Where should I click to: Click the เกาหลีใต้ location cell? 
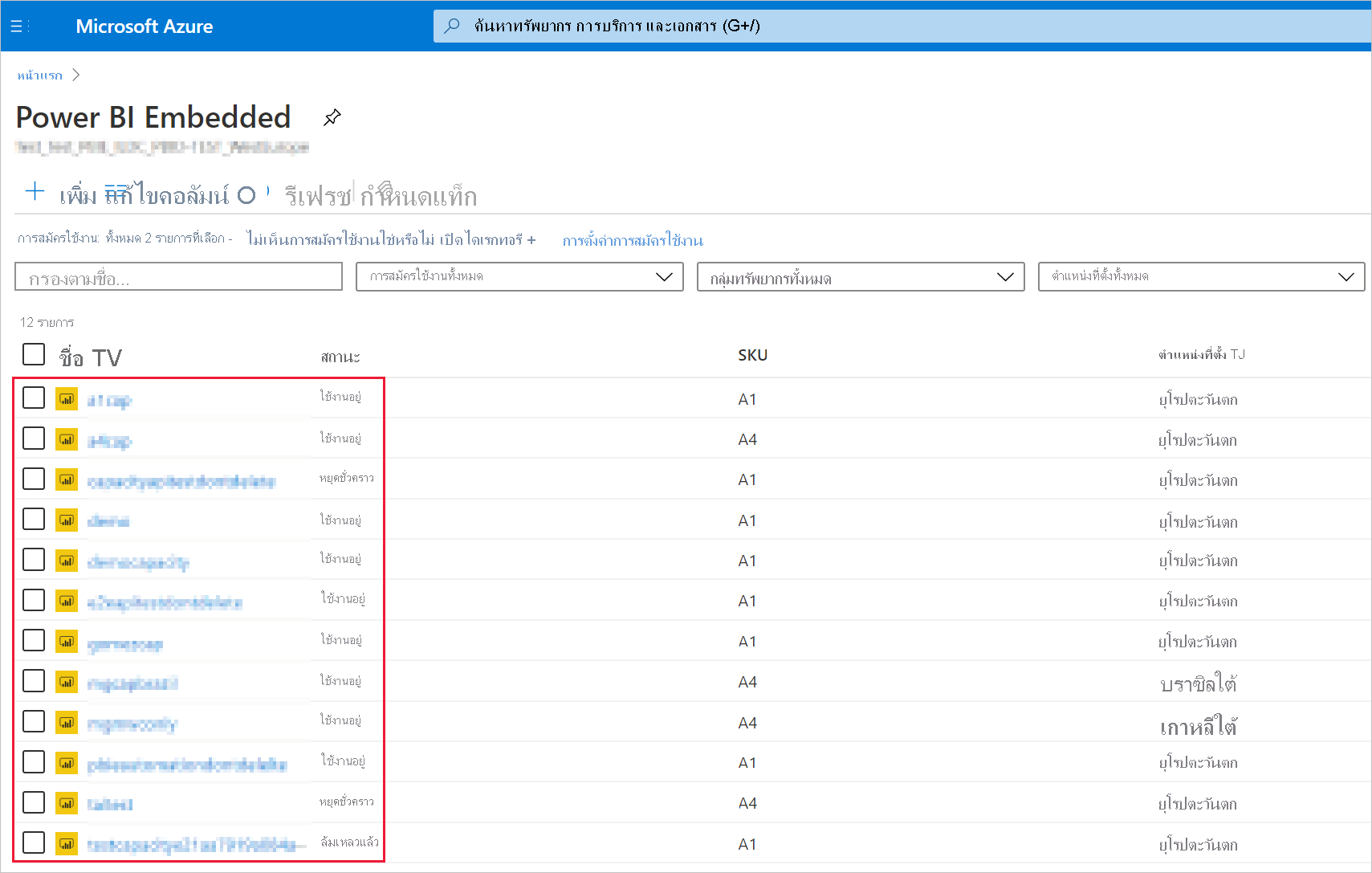(1198, 726)
